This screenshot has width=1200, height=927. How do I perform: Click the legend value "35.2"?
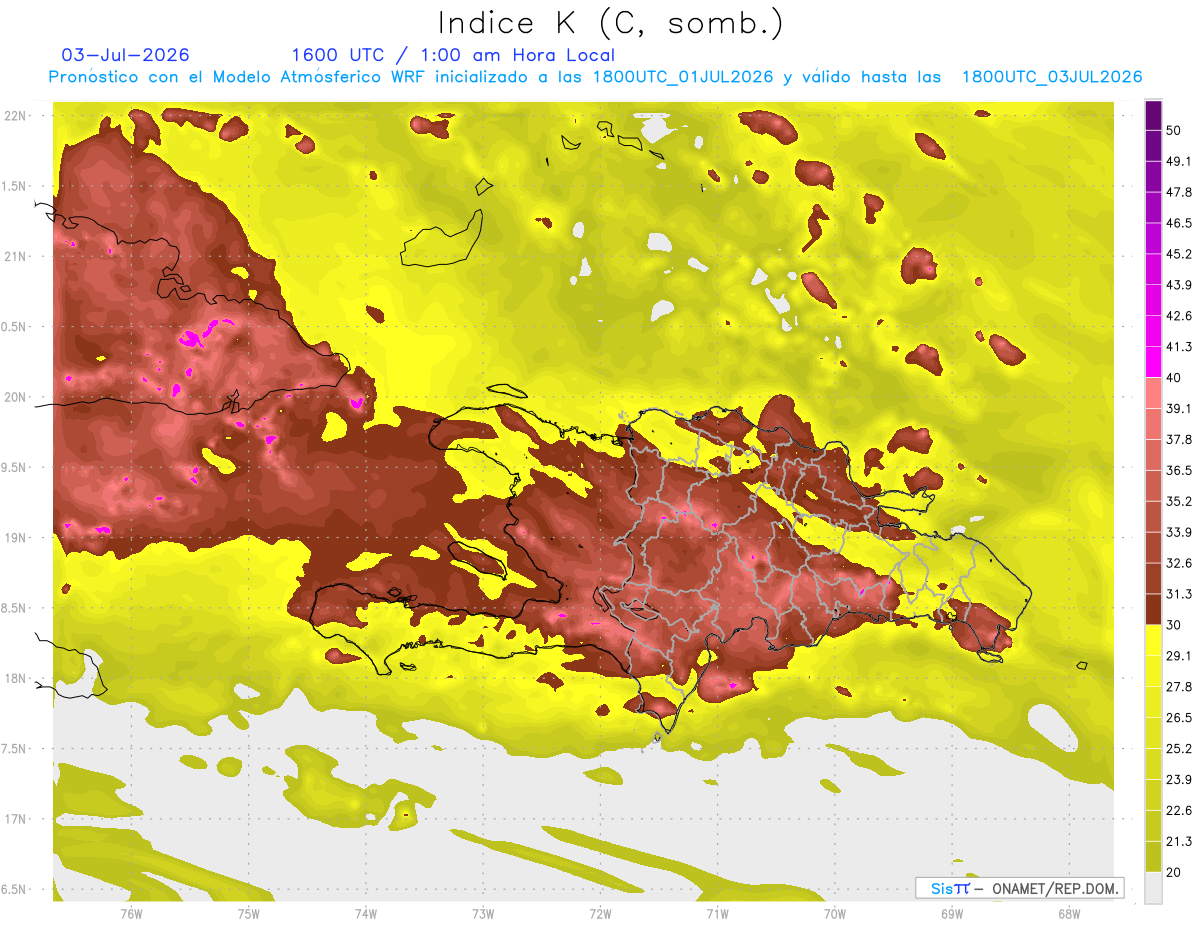1179,501
